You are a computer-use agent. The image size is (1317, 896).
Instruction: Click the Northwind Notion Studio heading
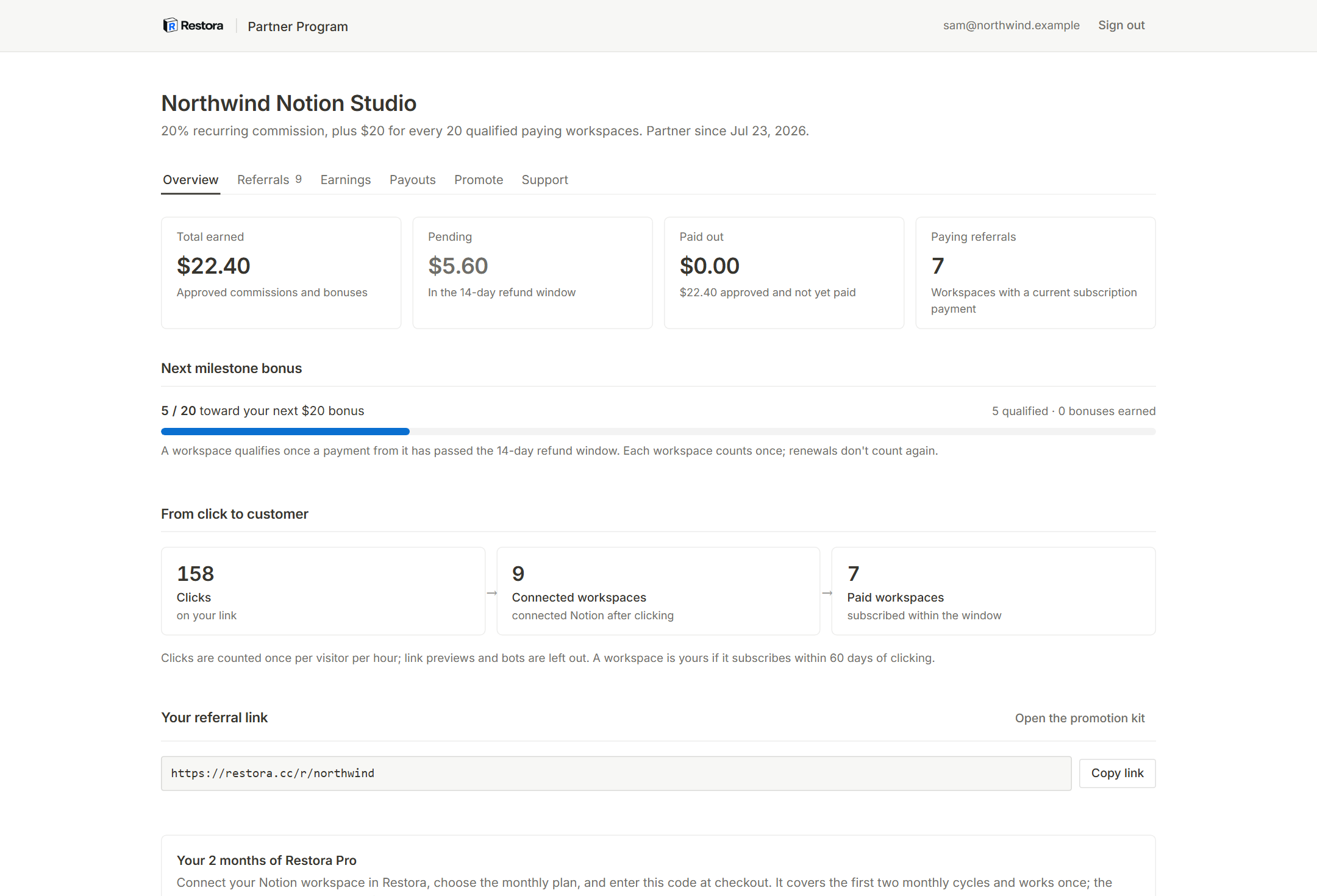[x=288, y=103]
